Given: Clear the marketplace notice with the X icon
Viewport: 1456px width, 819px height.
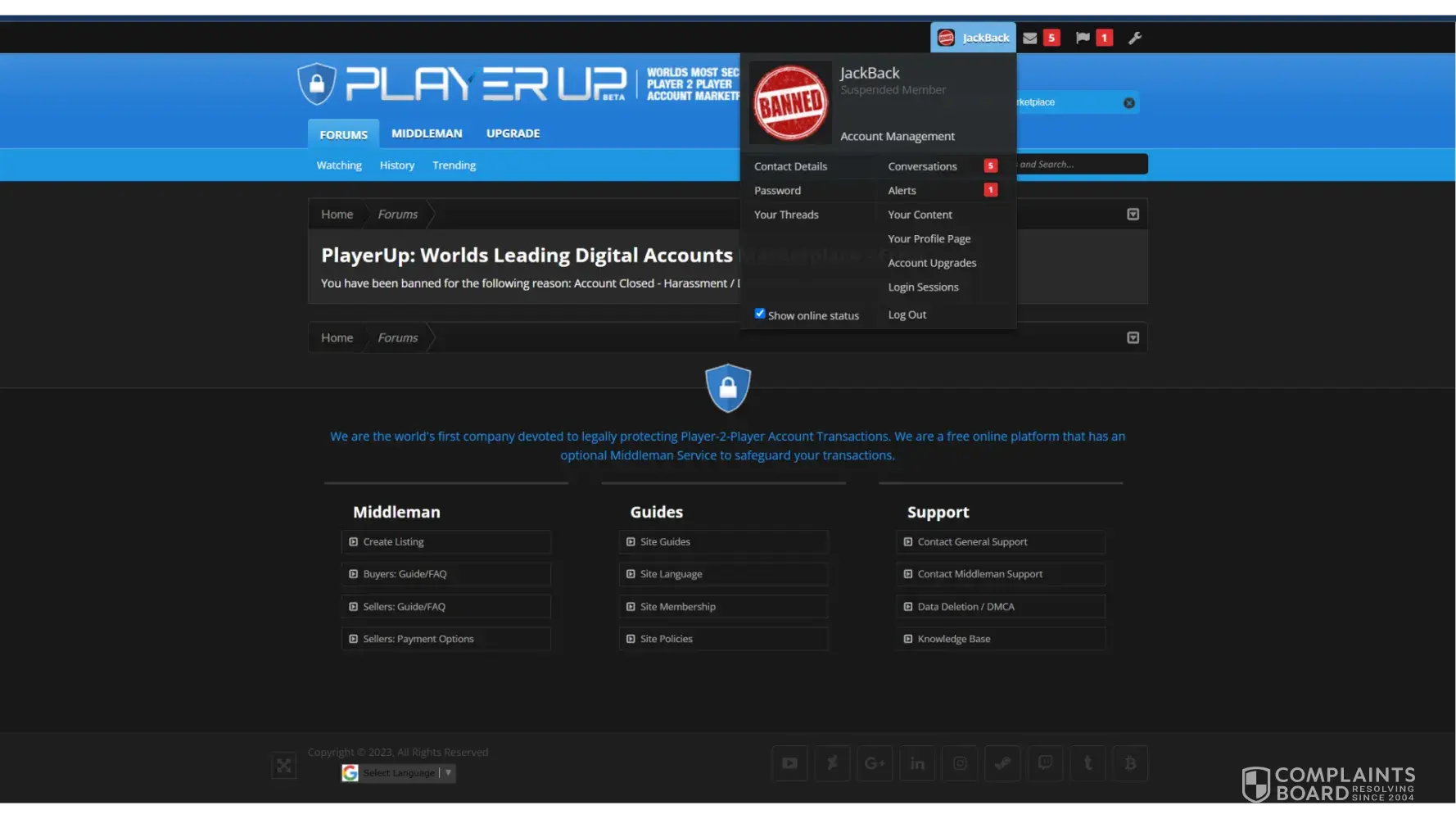Looking at the screenshot, I should 1129,102.
